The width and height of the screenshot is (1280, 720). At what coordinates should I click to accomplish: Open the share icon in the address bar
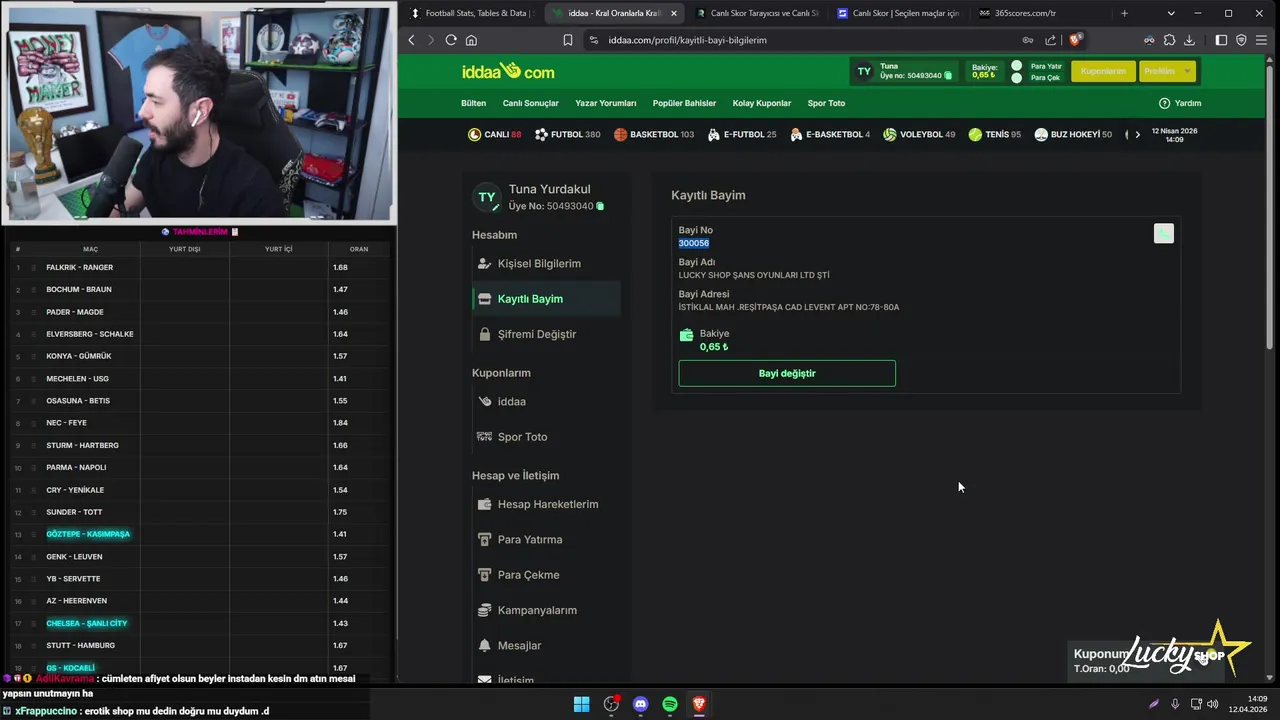[1051, 40]
